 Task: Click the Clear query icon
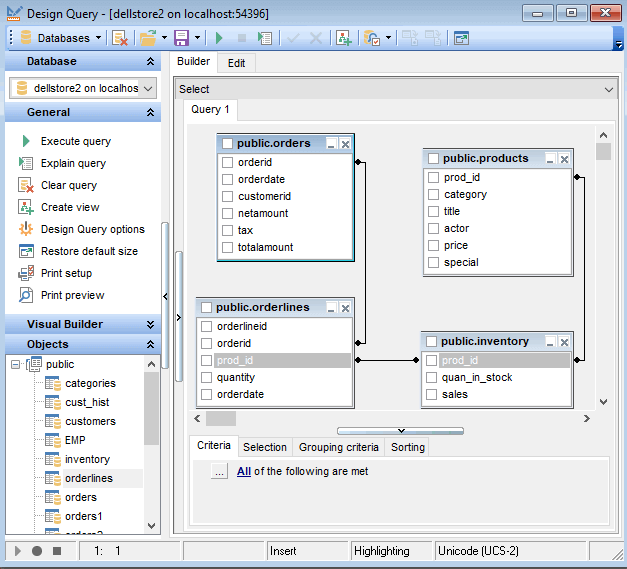tap(26, 185)
